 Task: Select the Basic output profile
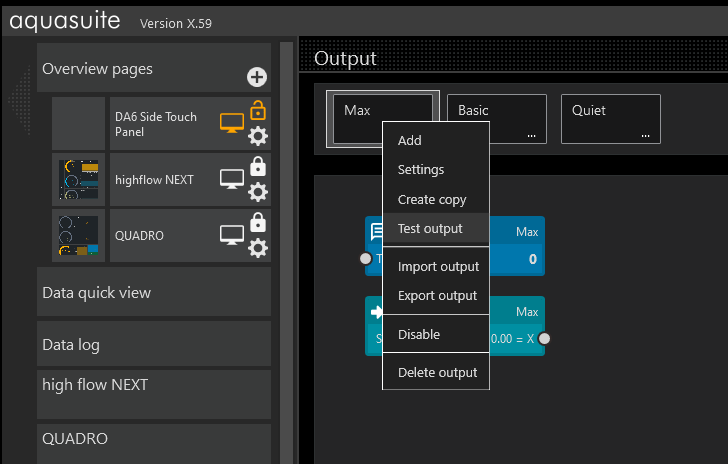point(496,119)
